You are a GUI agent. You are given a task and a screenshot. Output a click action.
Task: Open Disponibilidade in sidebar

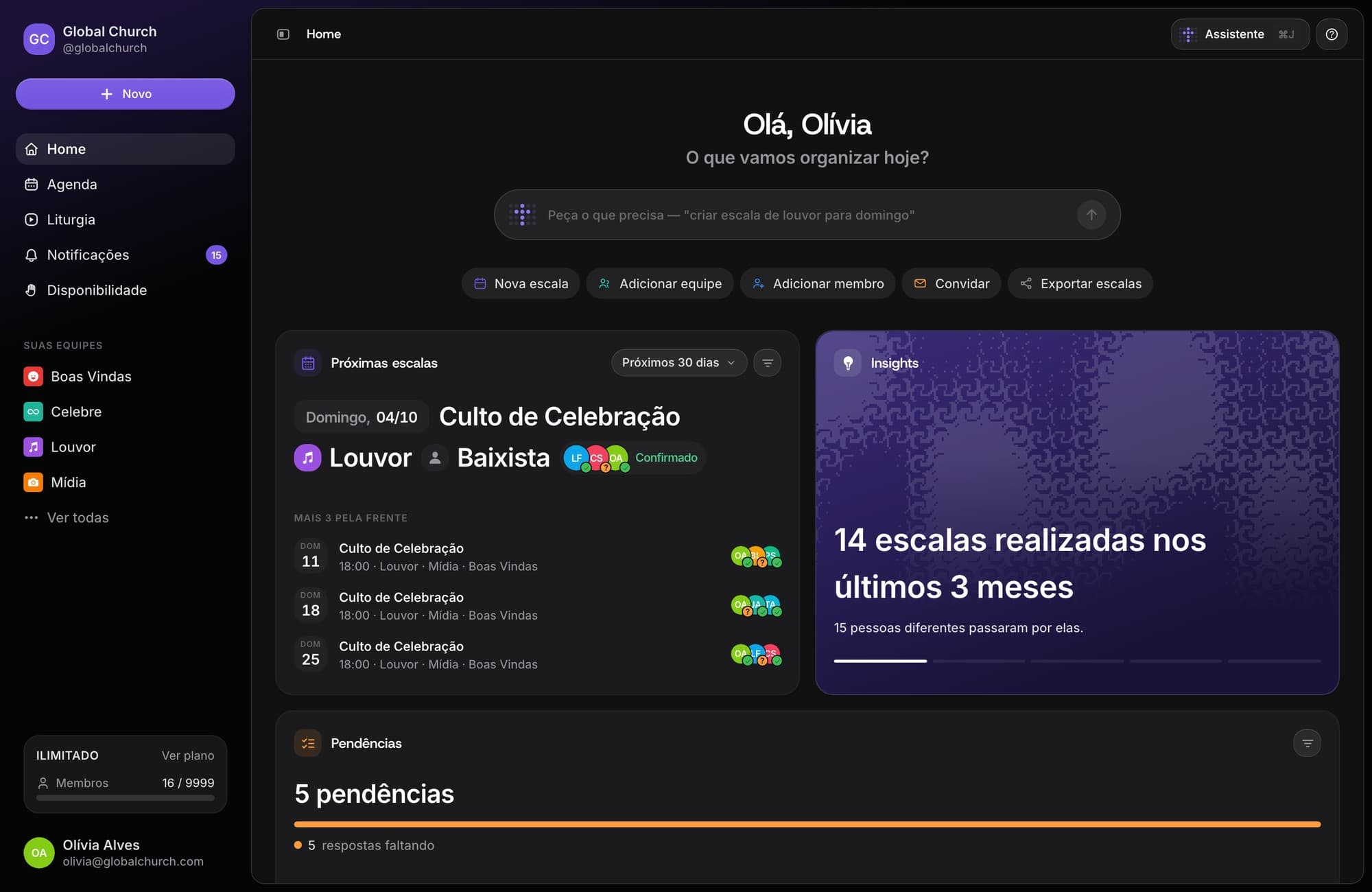pyautogui.click(x=126, y=290)
